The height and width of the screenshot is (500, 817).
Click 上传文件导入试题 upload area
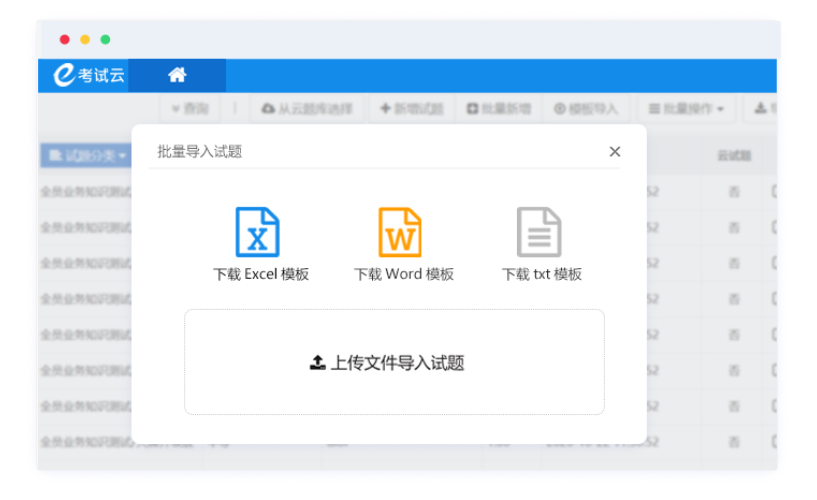pos(394,363)
